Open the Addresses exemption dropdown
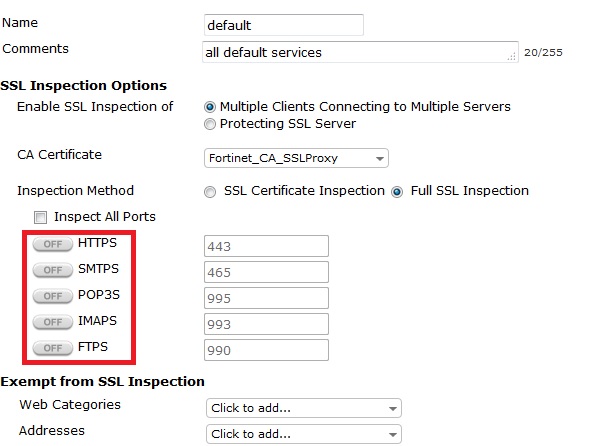 303,434
